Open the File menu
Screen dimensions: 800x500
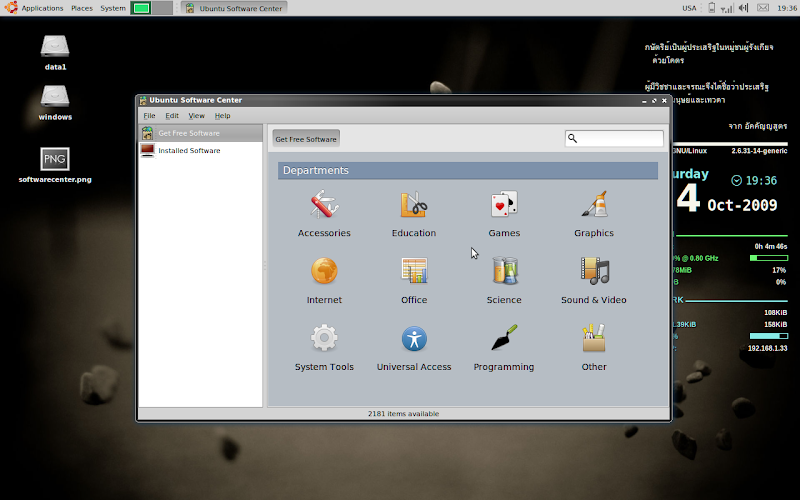[149, 116]
